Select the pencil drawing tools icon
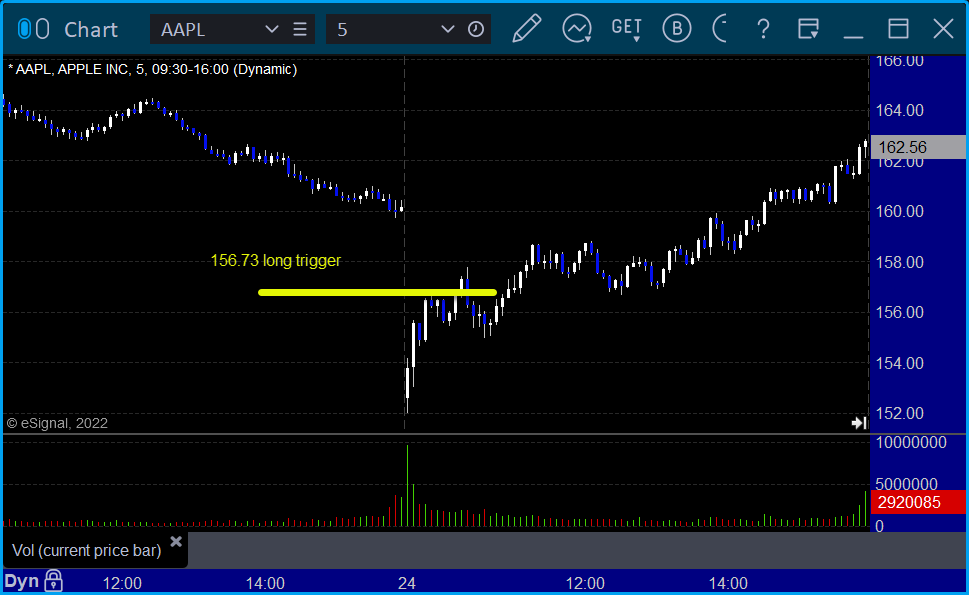 (x=527, y=28)
